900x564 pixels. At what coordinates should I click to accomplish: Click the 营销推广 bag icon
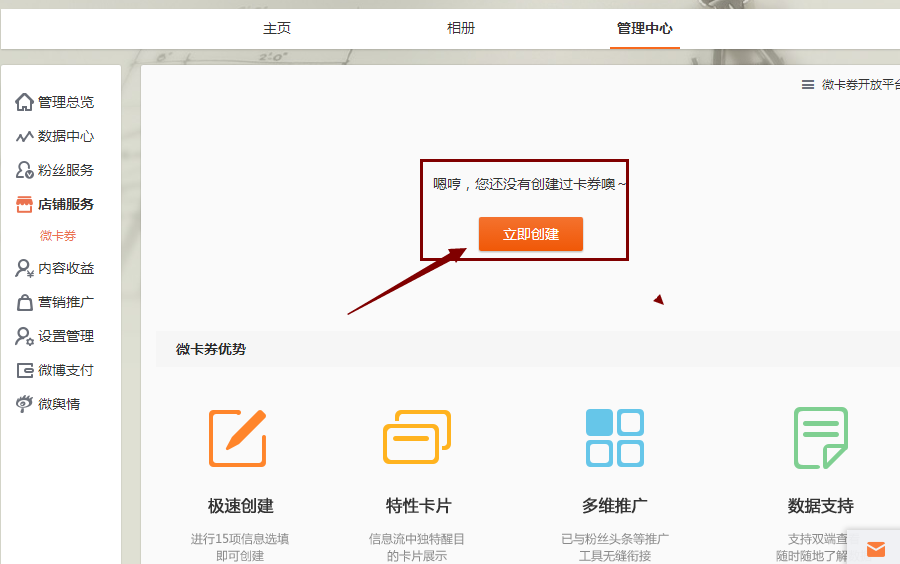point(25,302)
